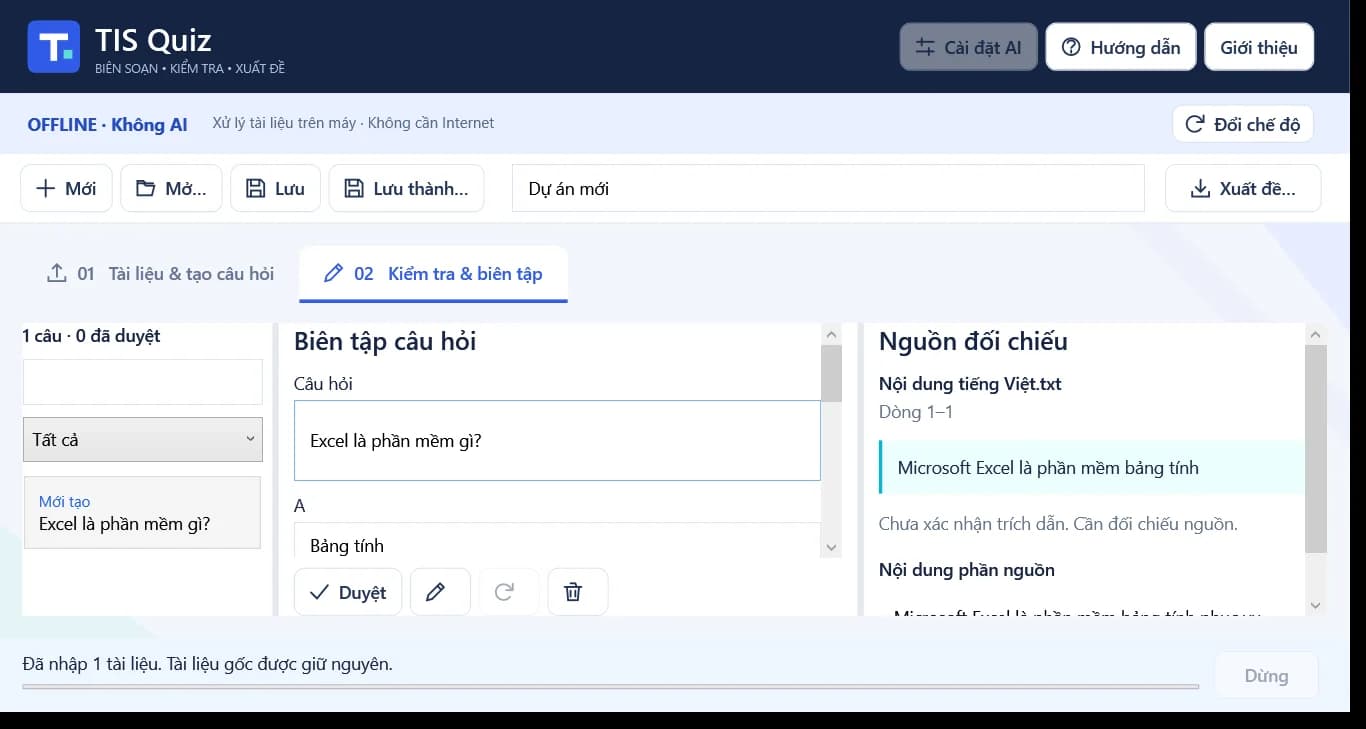Image resolution: width=1366 pixels, height=729 pixels.
Task: Open the Hướng dẫn help guide
Action: (1120, 47)
